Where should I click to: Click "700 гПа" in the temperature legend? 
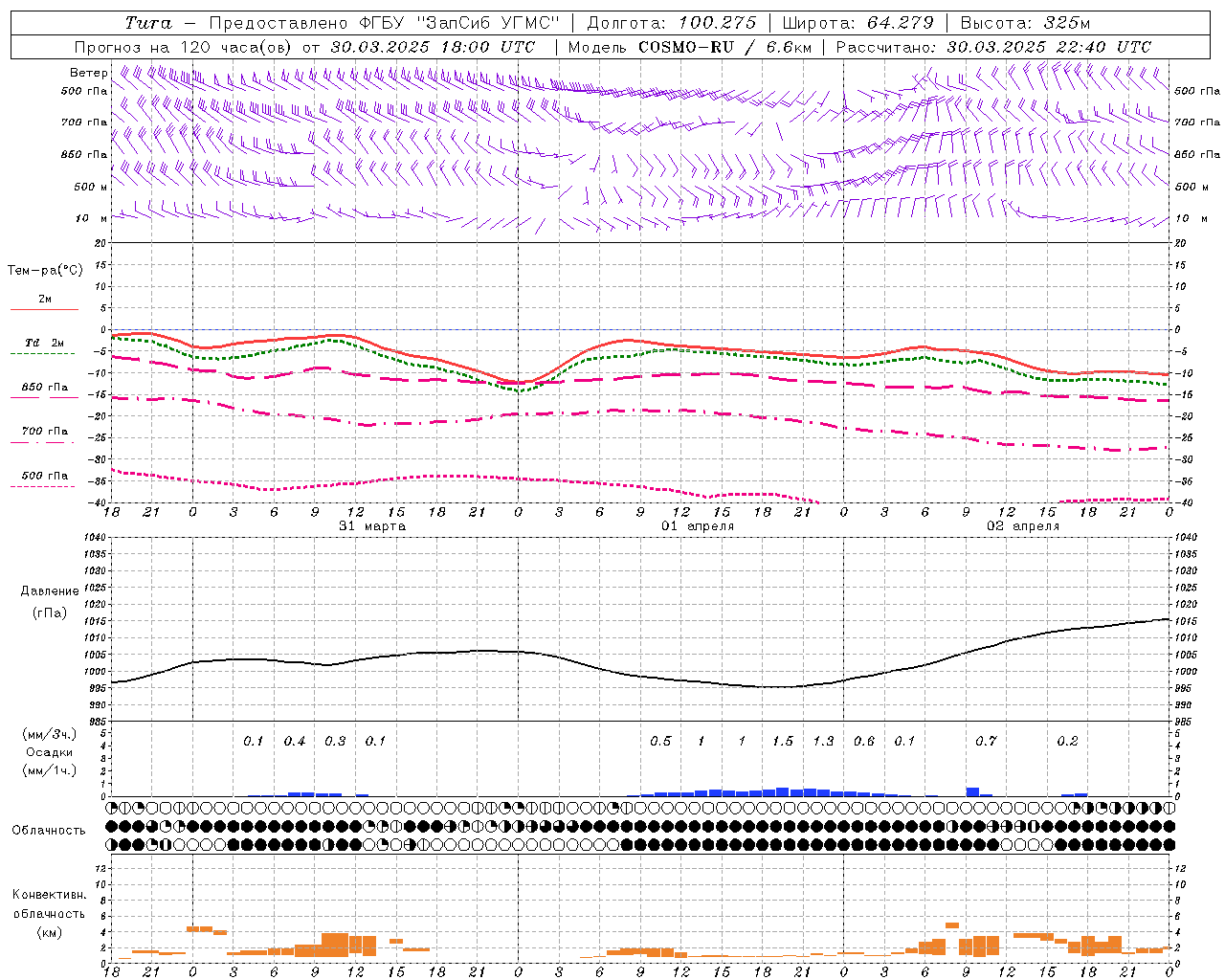tap(44, 431)
